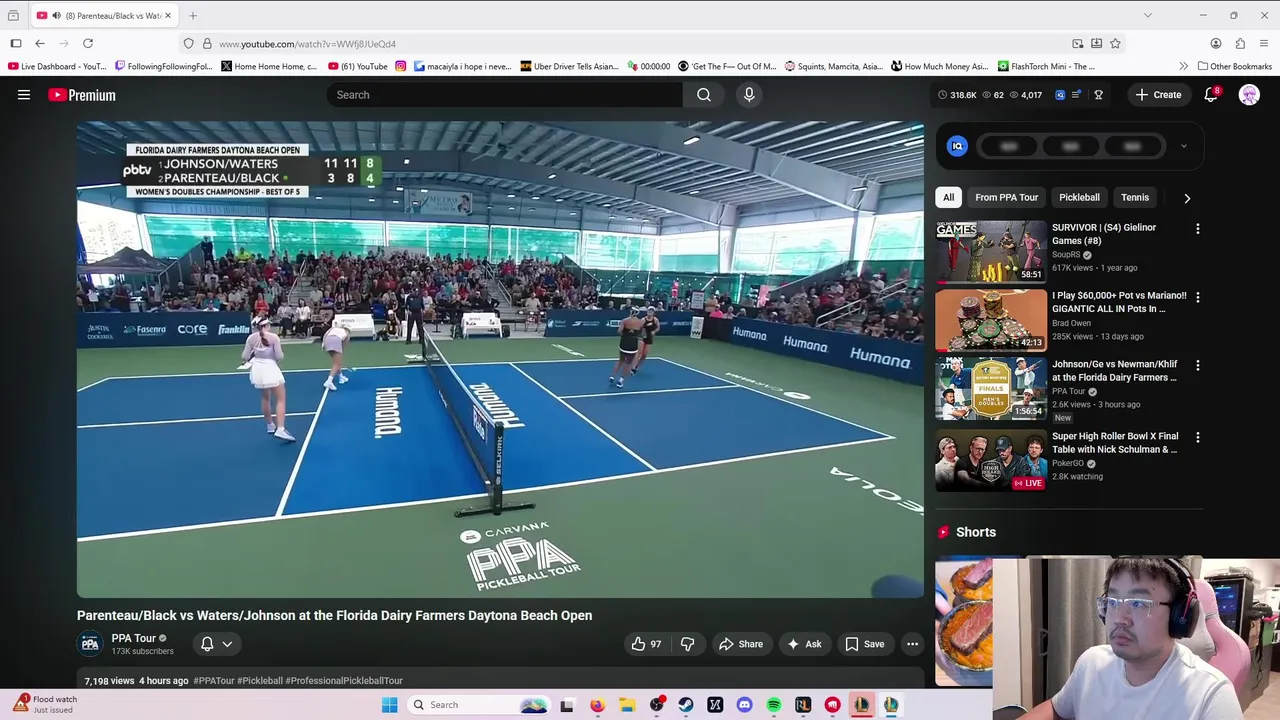Select the Tennis filter chip
1280x720 pixels.
pos(1135,197)
